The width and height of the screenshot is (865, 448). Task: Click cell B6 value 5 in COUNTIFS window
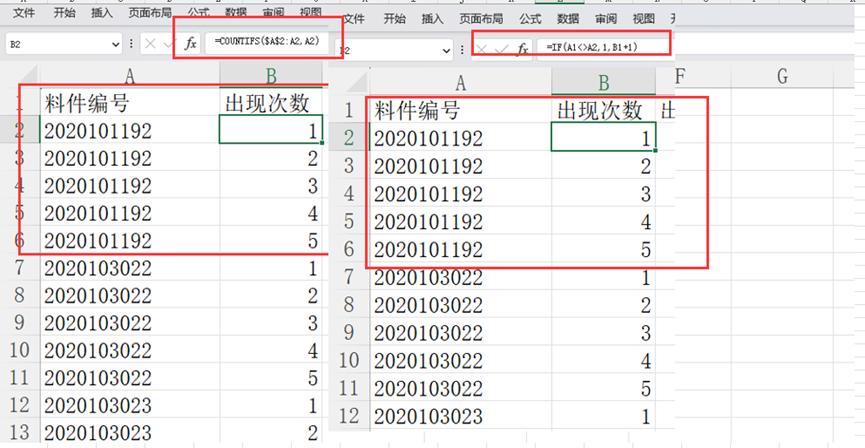pos(271,241)
